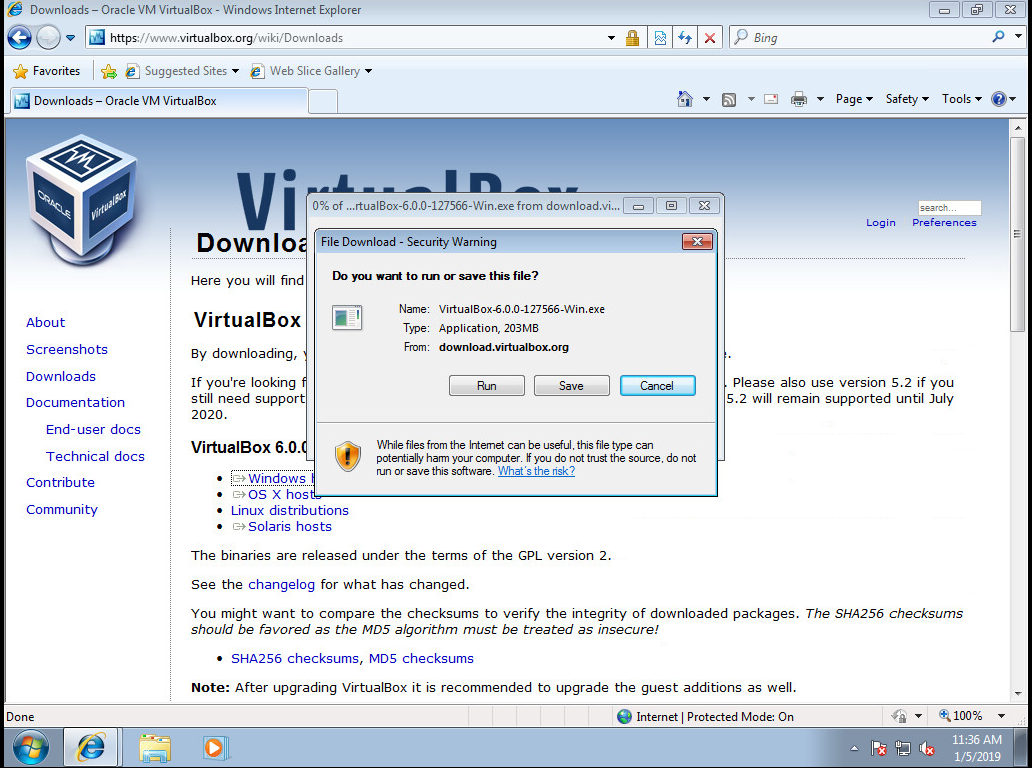Image resolution: width=1032 pixels, height=768 pixels.
Task: Click the yellow security shield icon
Action: (x=348, y=456)
